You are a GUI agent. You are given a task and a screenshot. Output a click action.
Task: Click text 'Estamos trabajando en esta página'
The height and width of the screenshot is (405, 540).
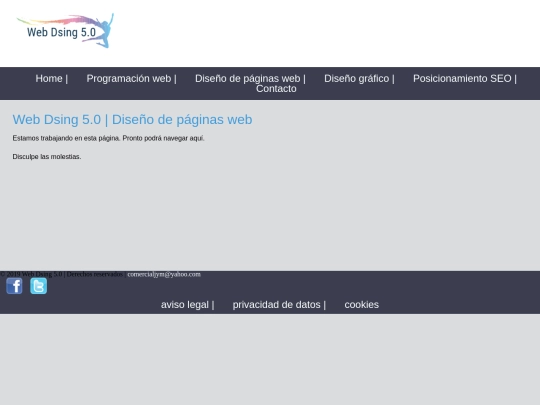click(66, 138)
